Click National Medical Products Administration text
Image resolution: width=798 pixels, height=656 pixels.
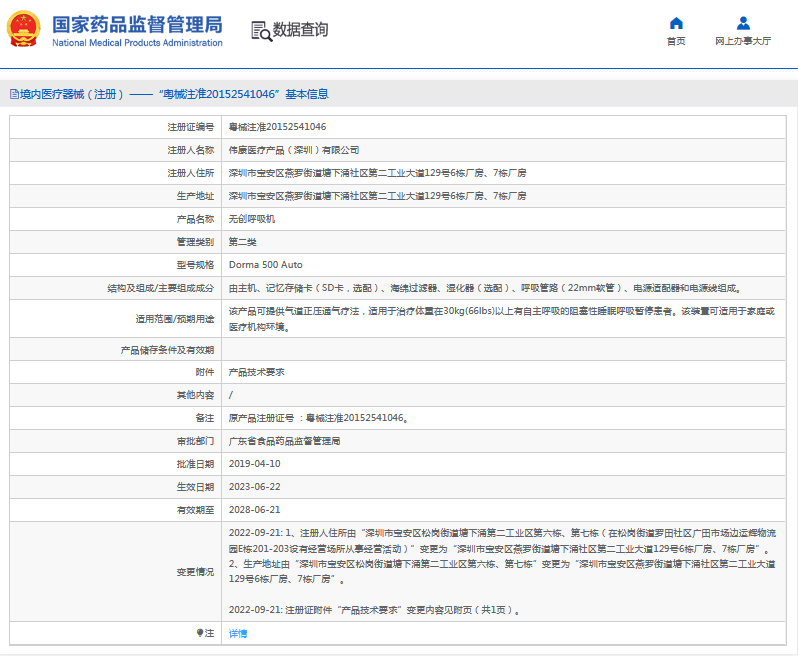tap(137, 43)
